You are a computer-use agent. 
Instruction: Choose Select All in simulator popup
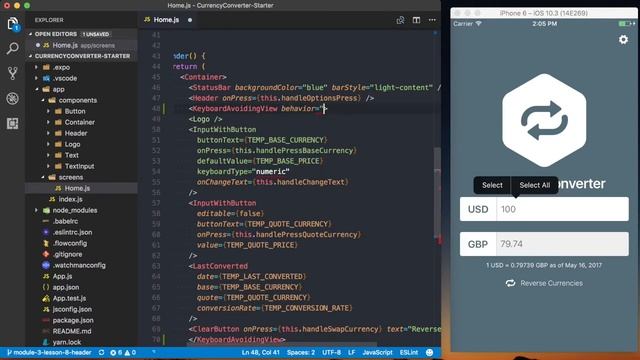(534, 185)
